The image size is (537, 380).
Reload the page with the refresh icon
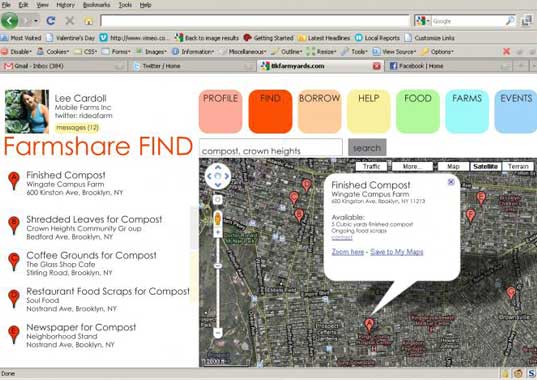[51, 21]
